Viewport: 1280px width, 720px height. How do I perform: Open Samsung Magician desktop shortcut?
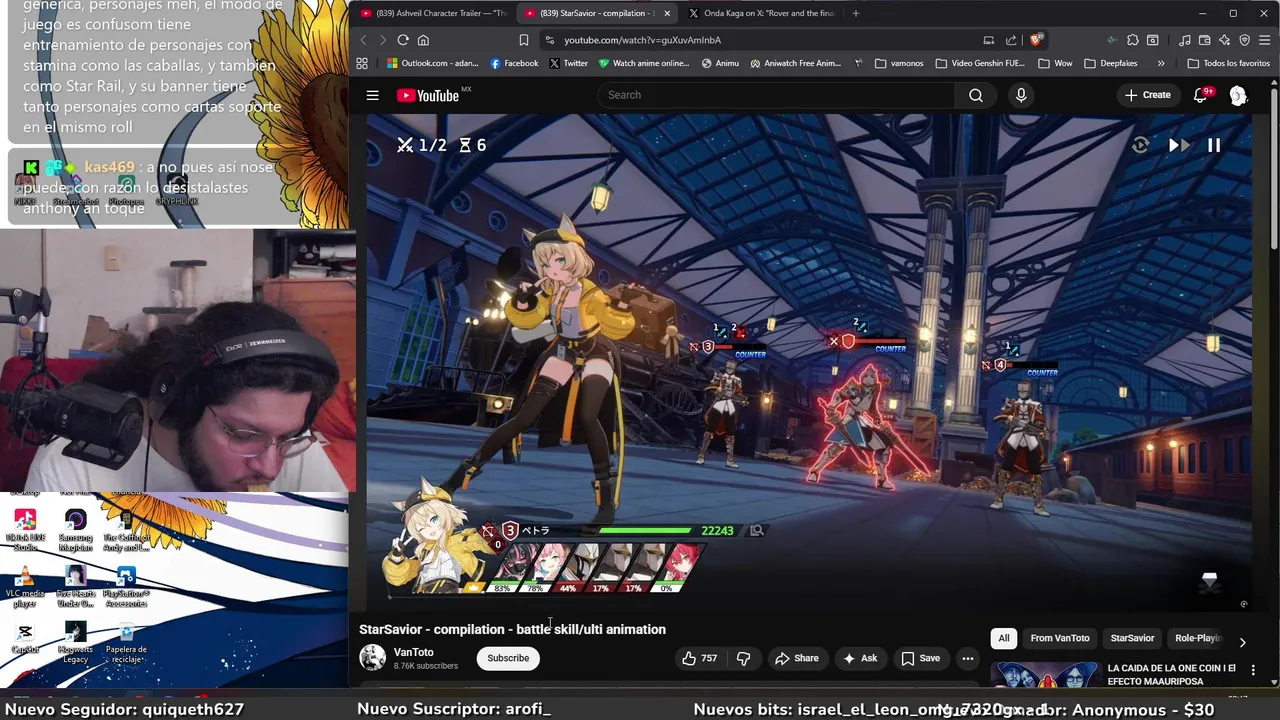75,530
